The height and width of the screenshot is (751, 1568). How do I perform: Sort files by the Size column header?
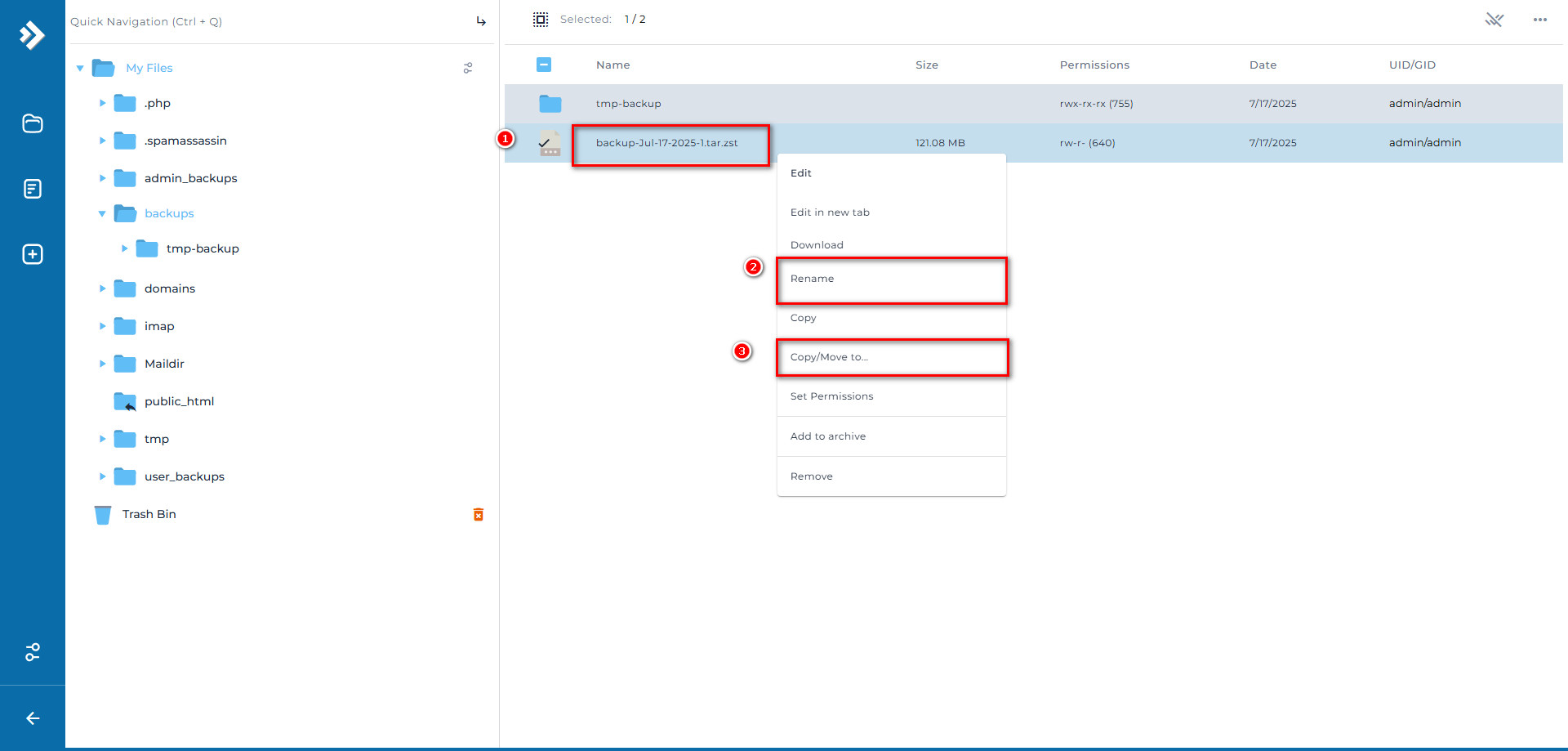pyautogui.click(x=927, y=65)
